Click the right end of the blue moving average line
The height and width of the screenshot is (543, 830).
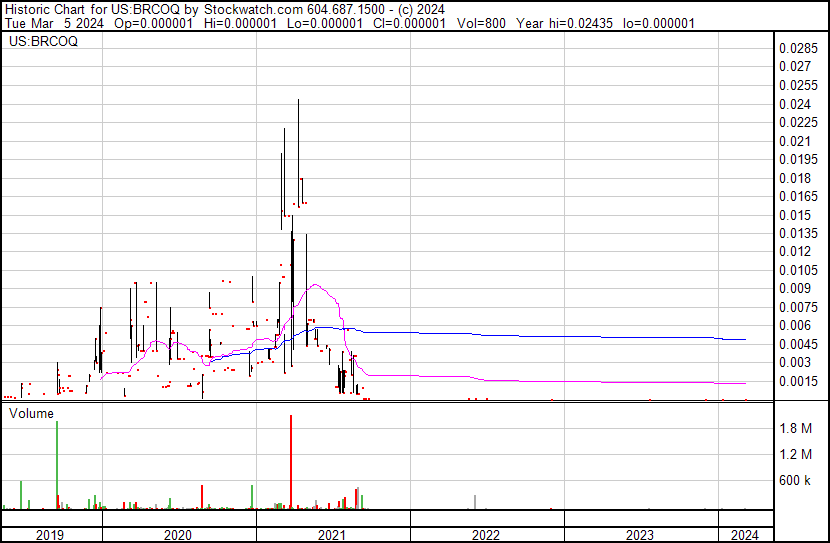[x=745, y=340]
